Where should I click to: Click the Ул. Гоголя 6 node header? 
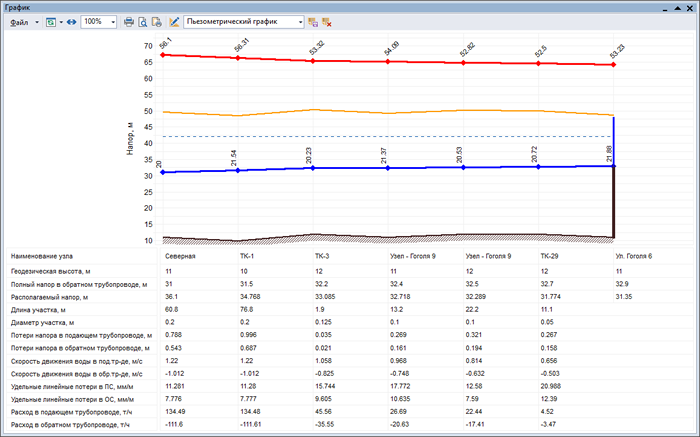(x=635, y=257)
